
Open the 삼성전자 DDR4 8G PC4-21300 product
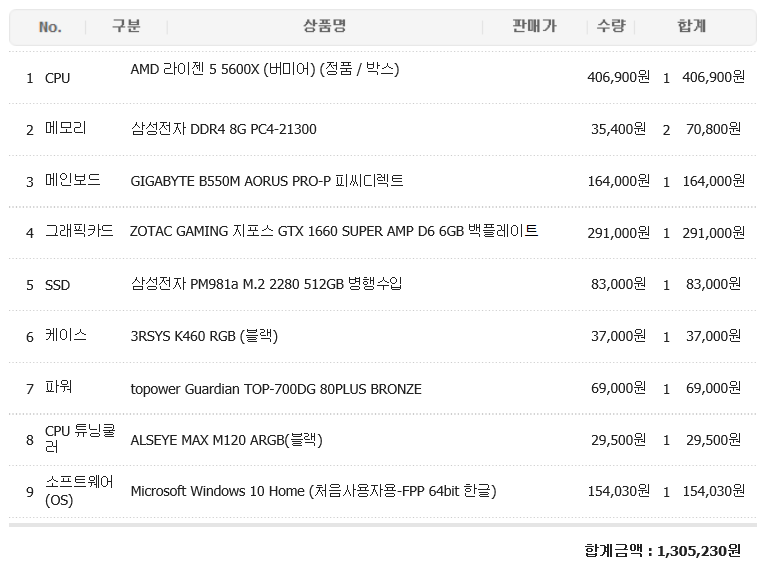223,129
